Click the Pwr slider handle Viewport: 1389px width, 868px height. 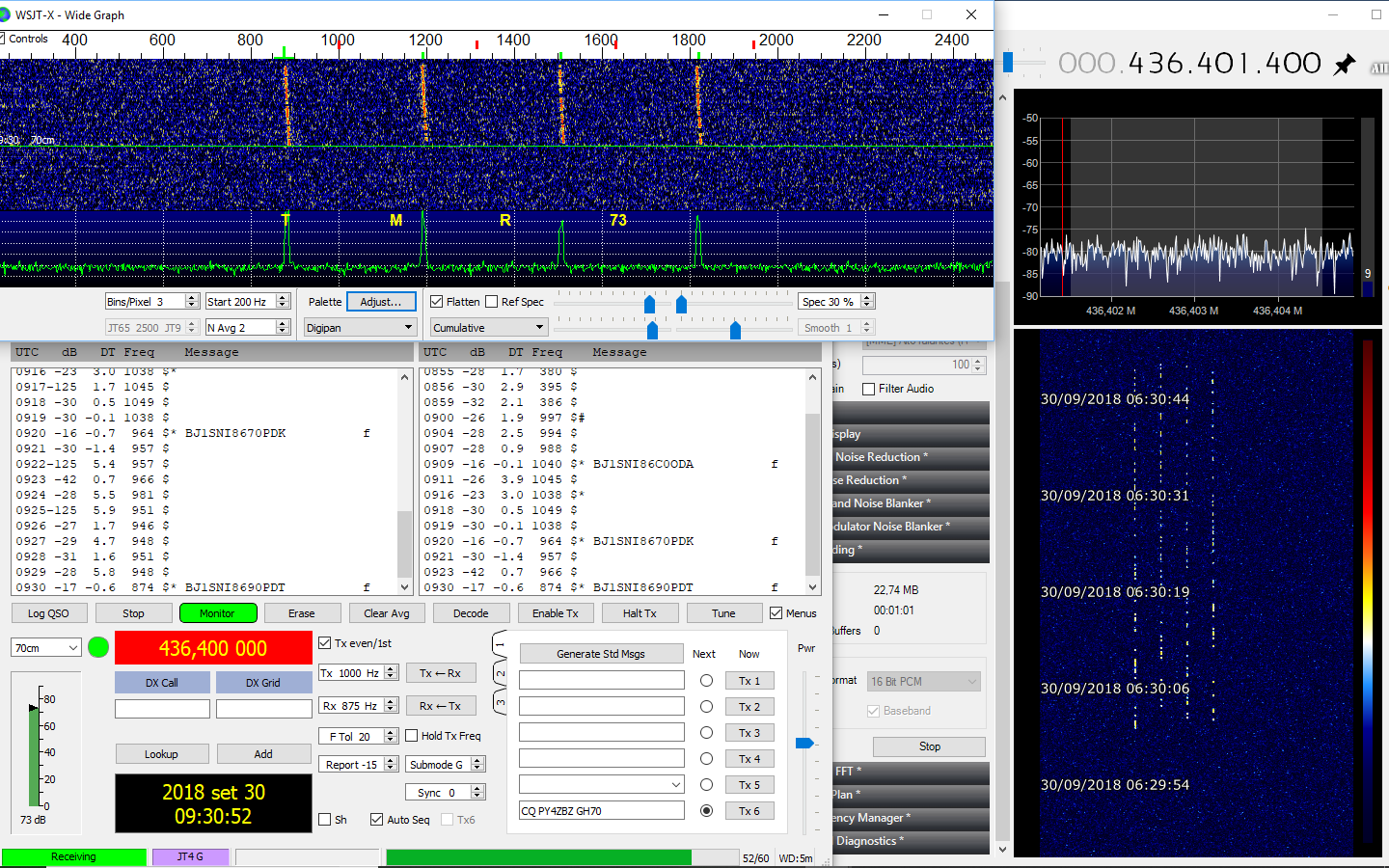coord(804,743)
